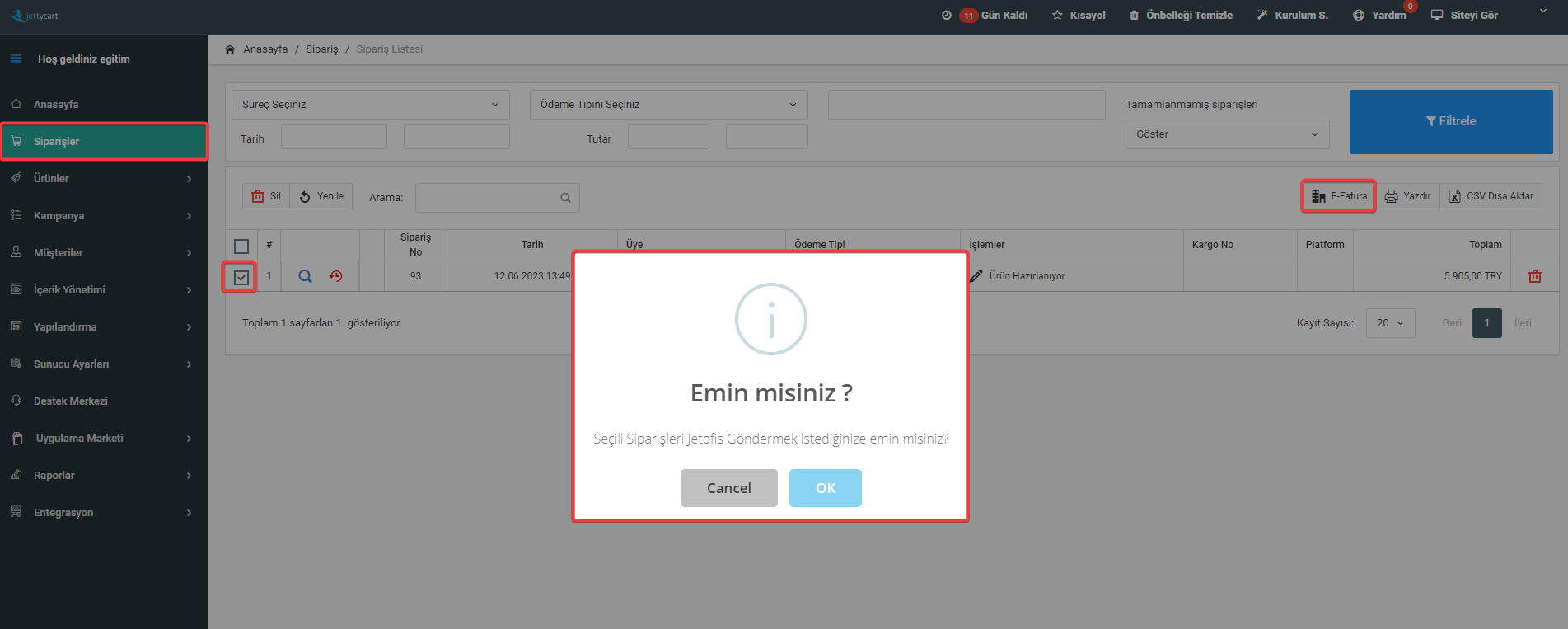Expand the Uygulama Marketi sidebar menu
This screenshot has width=1568, height=629.
tap(104, 439)
